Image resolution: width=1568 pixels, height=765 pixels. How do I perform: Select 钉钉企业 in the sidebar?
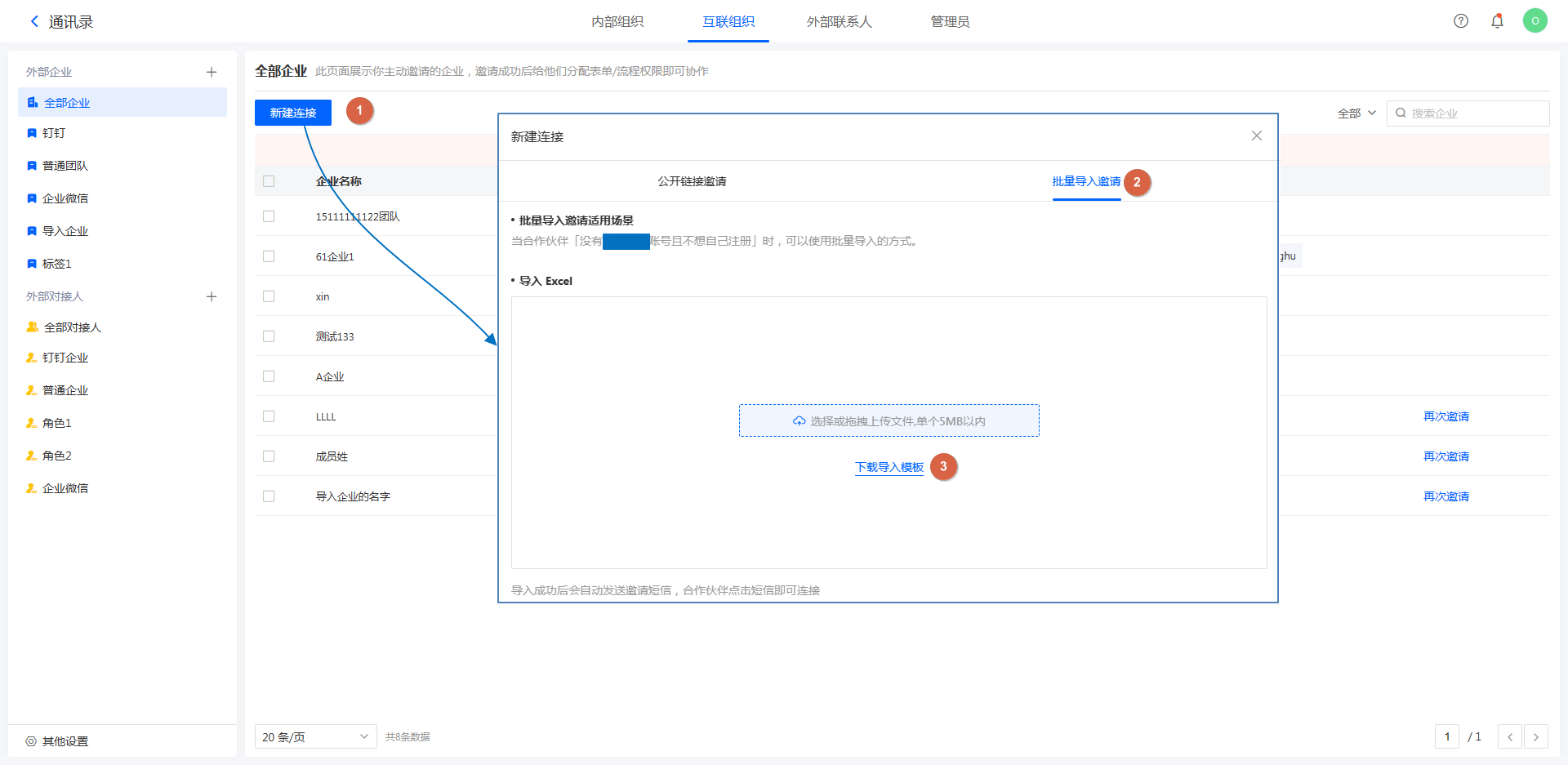coord(65,358)
